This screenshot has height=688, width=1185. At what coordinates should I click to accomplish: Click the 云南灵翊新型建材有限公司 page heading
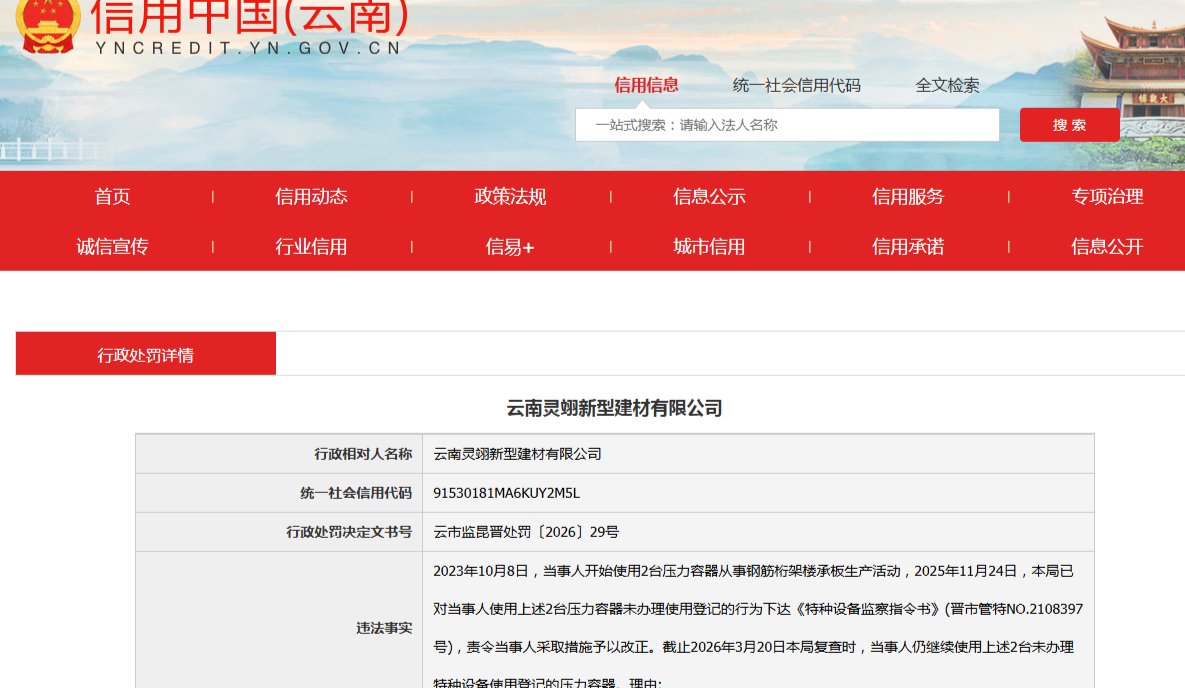click(614, 408)
